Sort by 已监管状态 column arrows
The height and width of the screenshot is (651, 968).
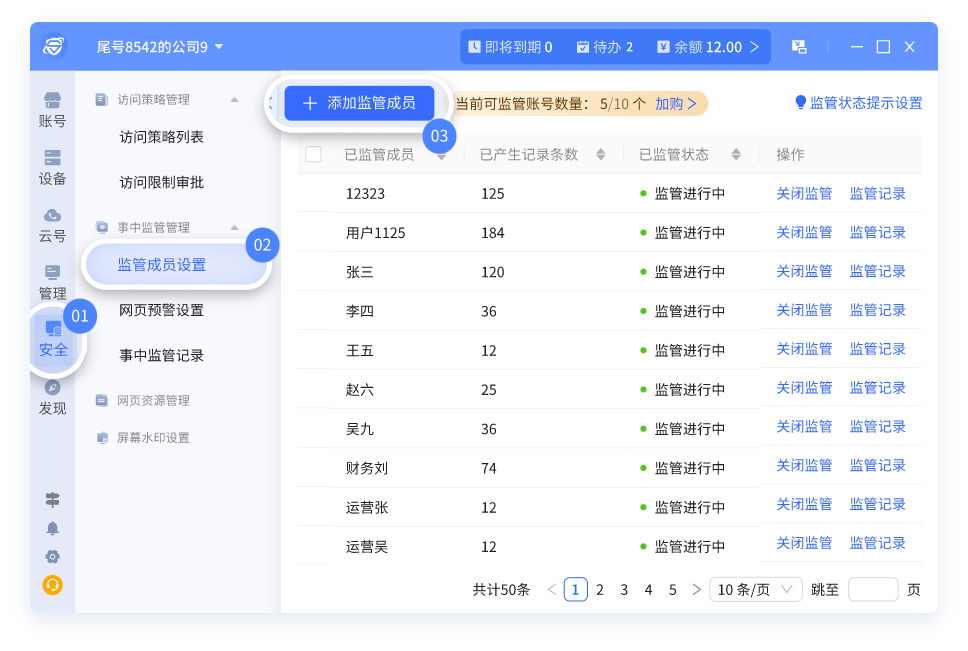[736, 154]
